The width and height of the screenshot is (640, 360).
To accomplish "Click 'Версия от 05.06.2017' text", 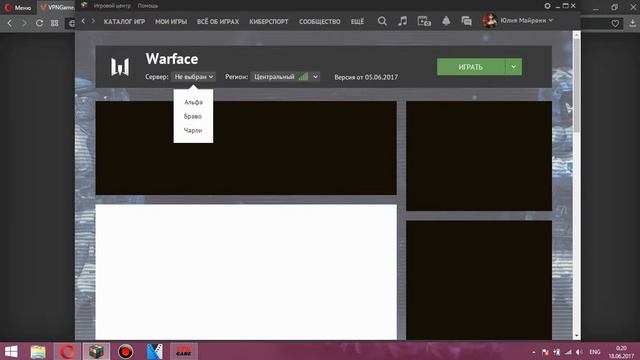I will pos(366,77).
